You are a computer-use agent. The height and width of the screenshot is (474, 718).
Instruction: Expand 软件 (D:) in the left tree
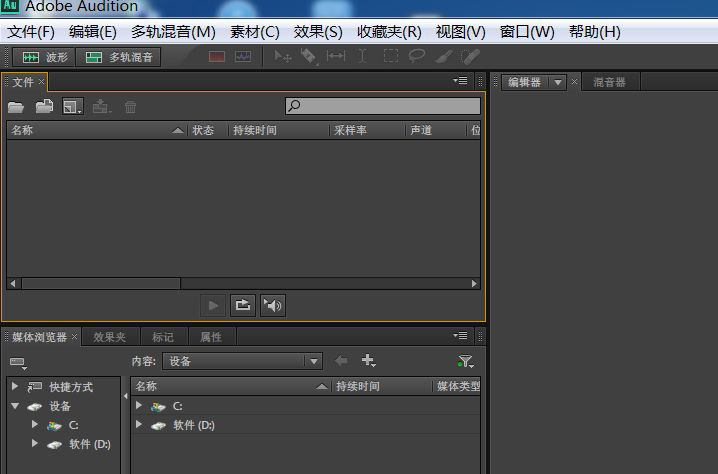pyautogui.click(x=34, y=443)
